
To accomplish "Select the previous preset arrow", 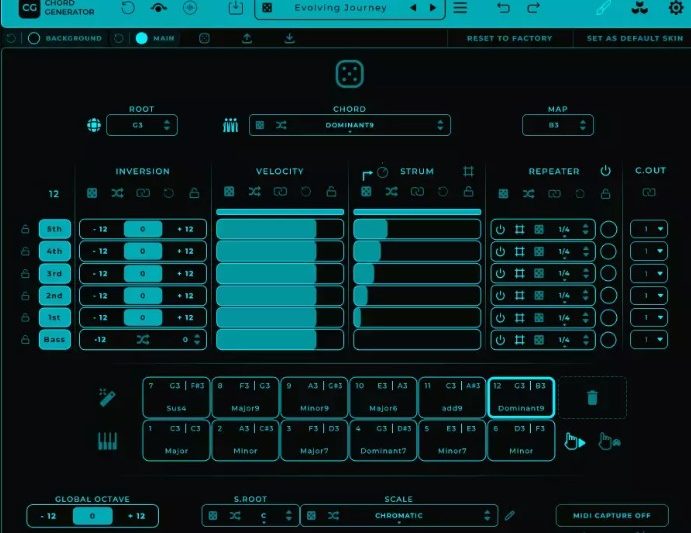I will [413, 7].
